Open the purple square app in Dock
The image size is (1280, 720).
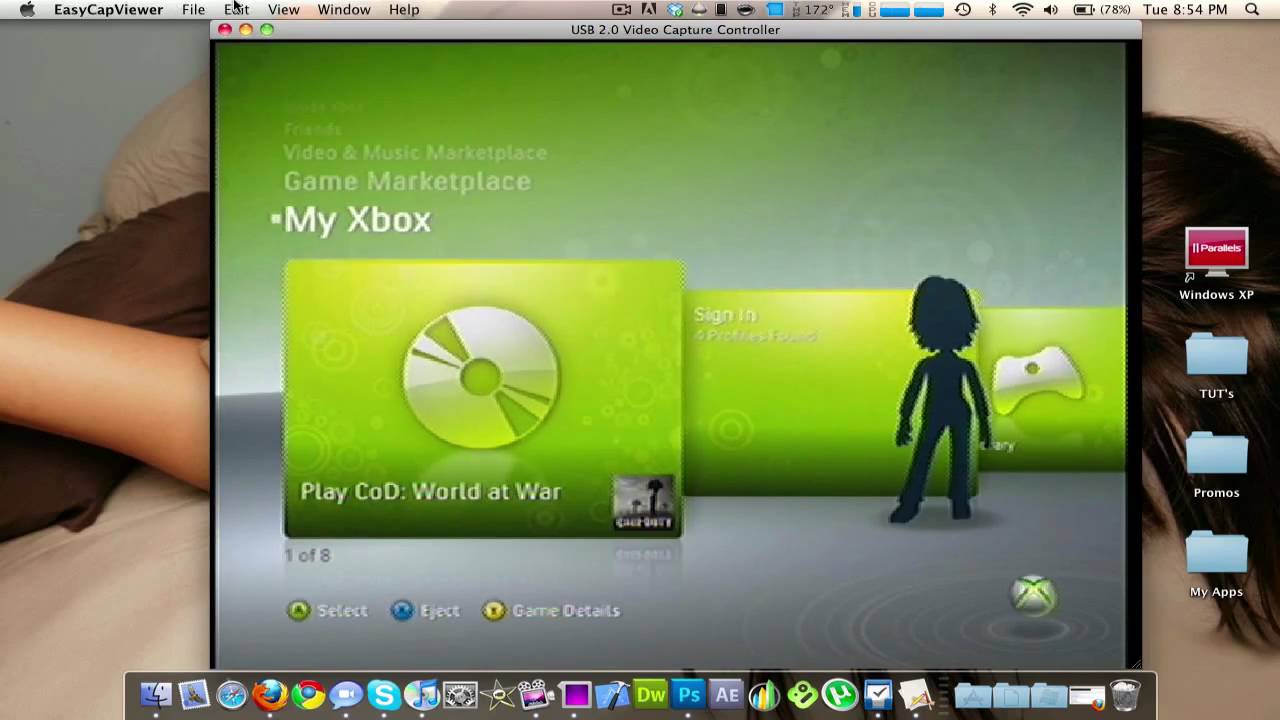pyautogui.click(x=575, y=693)
